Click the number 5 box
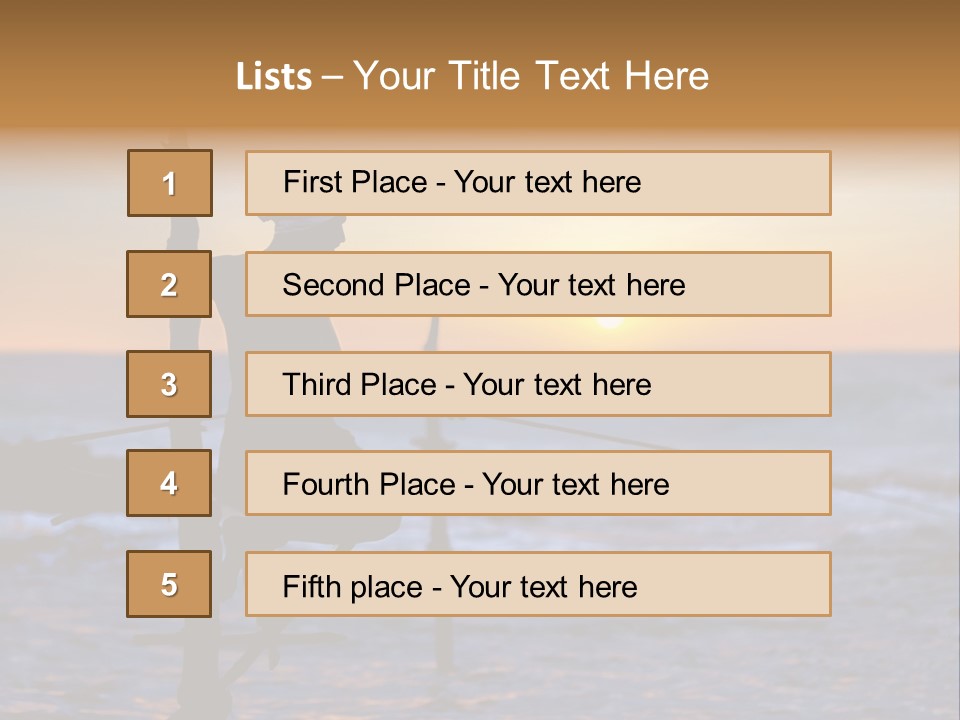Image resolution: width=960 pixels, height=720 pixels. coord(169,584)
